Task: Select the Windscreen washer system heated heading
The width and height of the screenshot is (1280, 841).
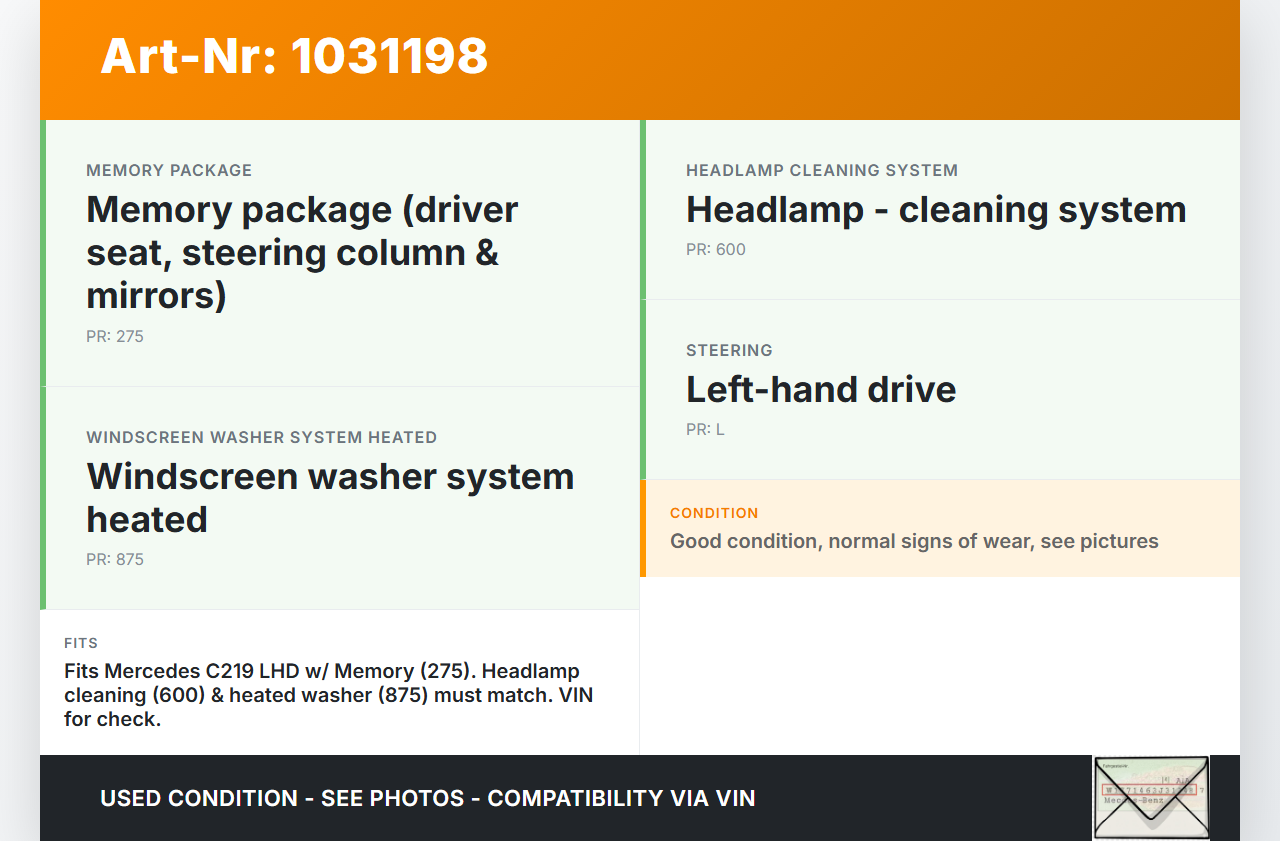Action: pyautogui.click(x=330, y=497)
